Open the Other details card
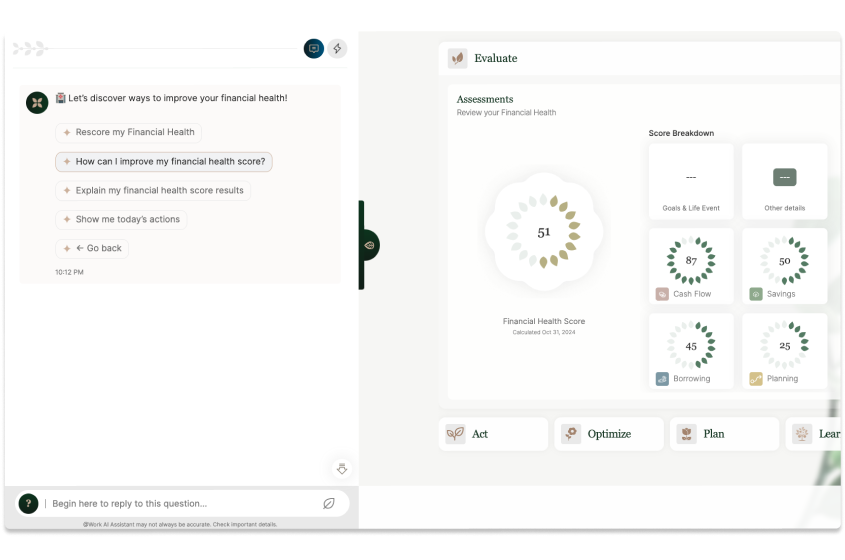The width and height of the screenshot is (845, 560). click(785, 182)
